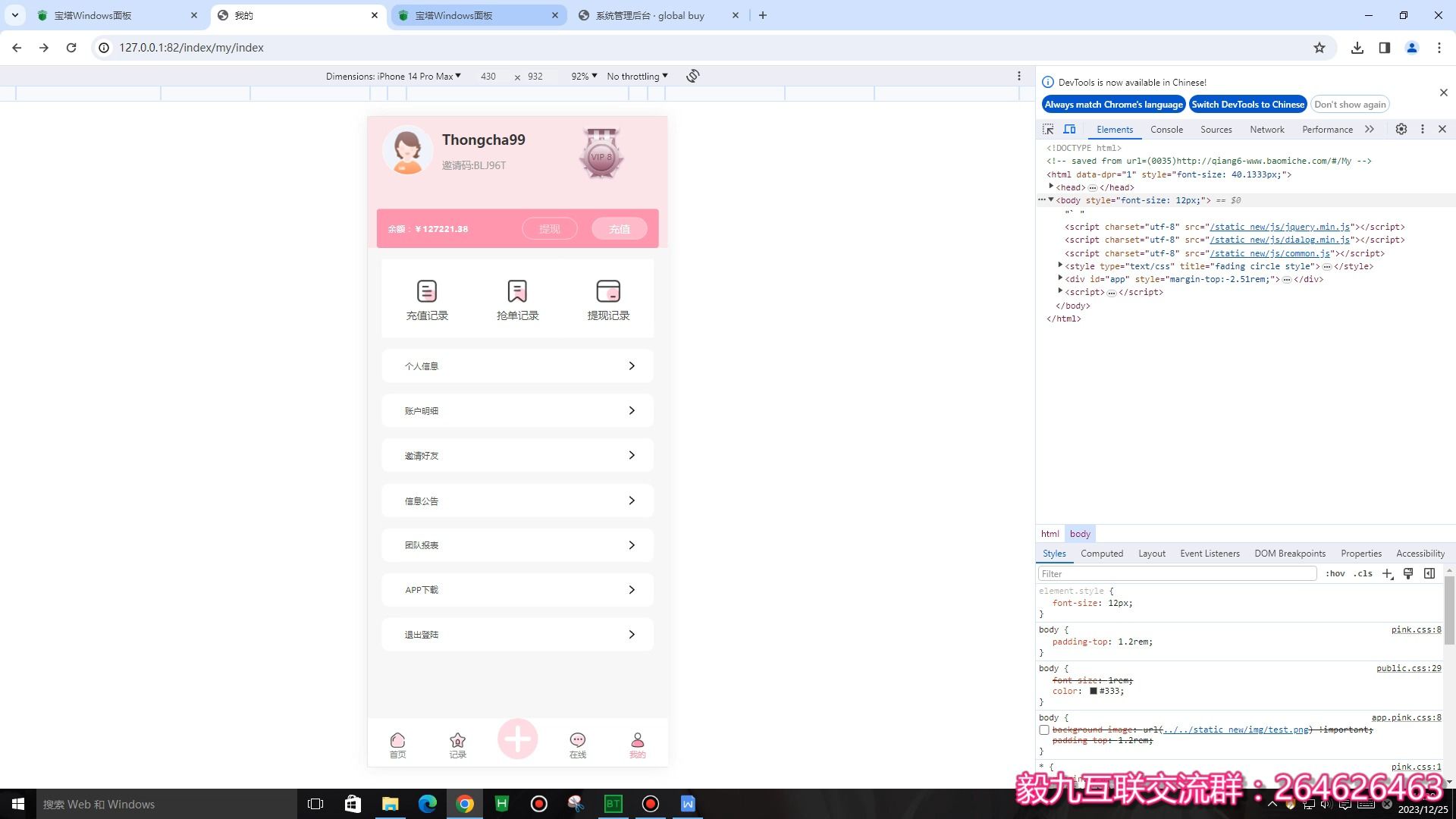Screen dimensions: 1456x819
Task: Open device toolbar more options menu
Action: click(x=1019, y=76)
